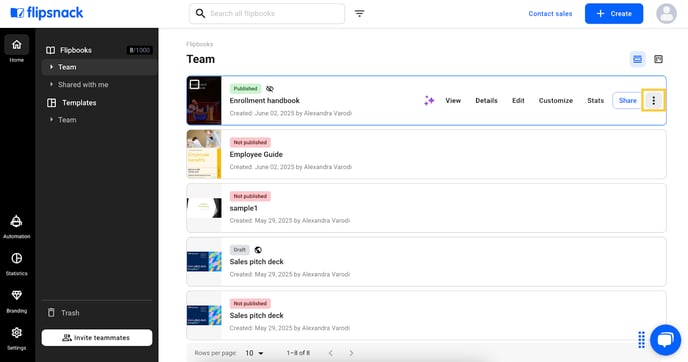The image size is (688, 362).
Task: Open the Home sidebar icon
Action: 17,49
